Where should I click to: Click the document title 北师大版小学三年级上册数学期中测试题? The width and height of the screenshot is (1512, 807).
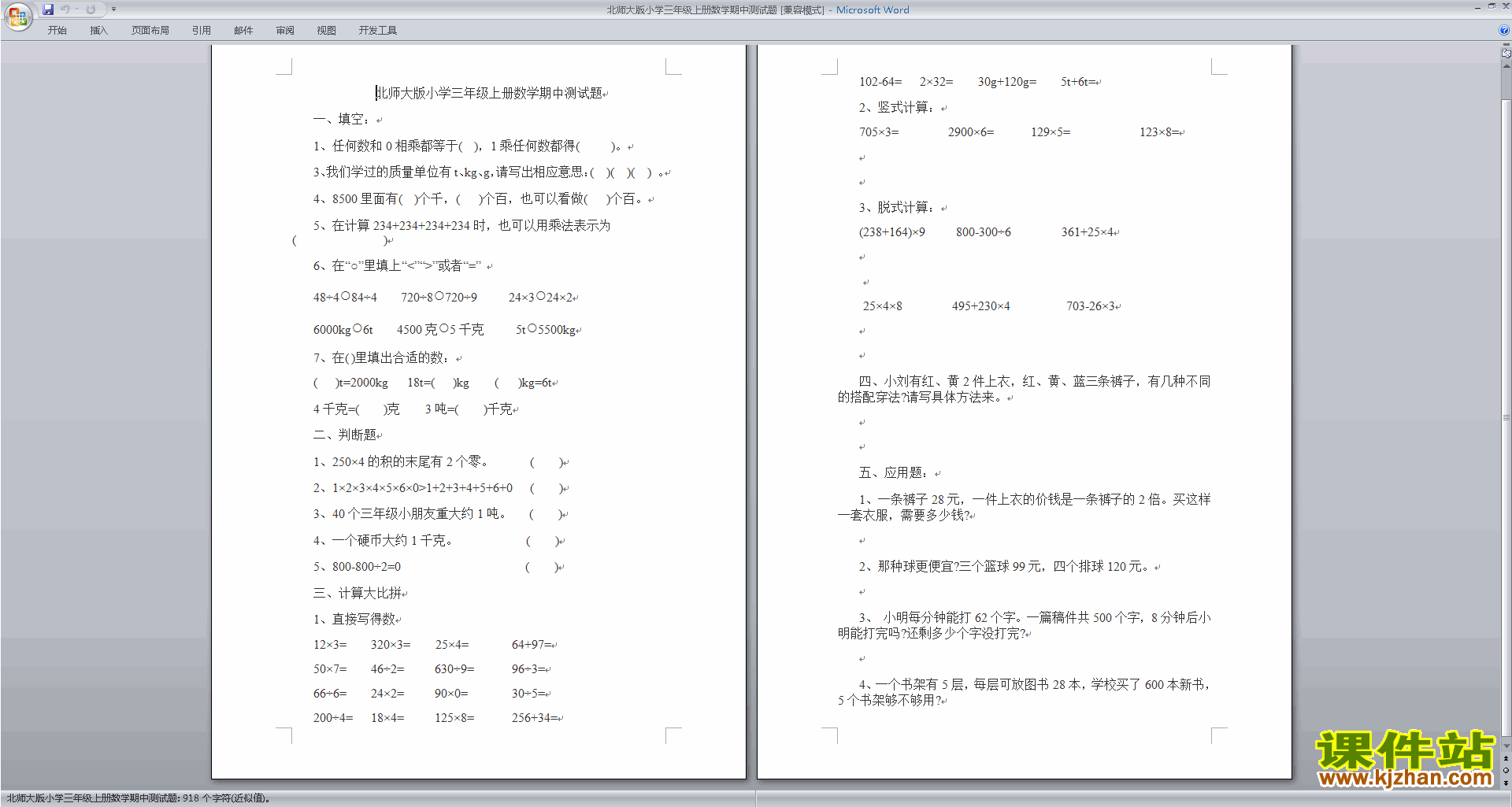click(x=489, y=93)
